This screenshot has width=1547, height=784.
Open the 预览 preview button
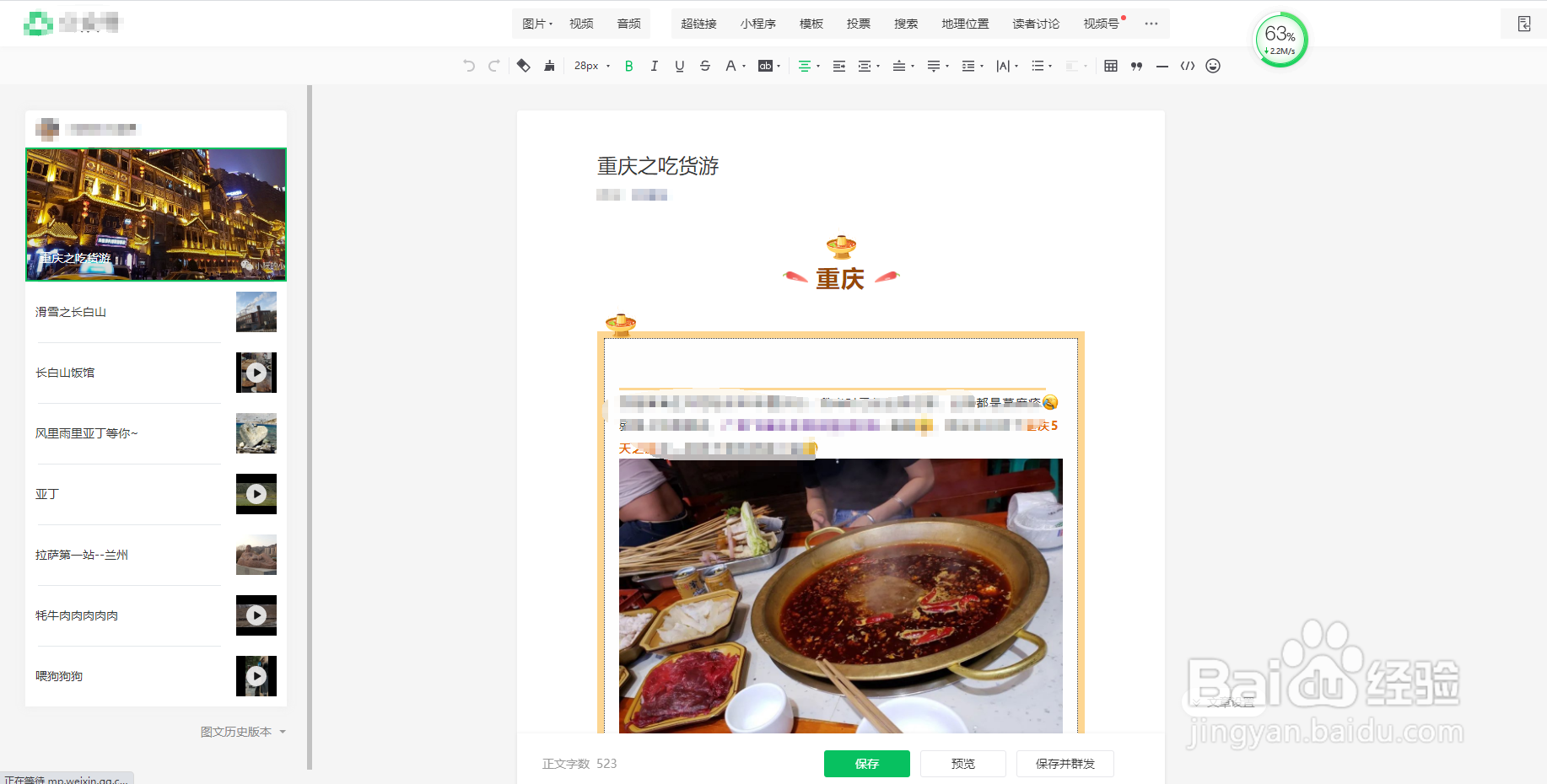[x=962, y=764]
